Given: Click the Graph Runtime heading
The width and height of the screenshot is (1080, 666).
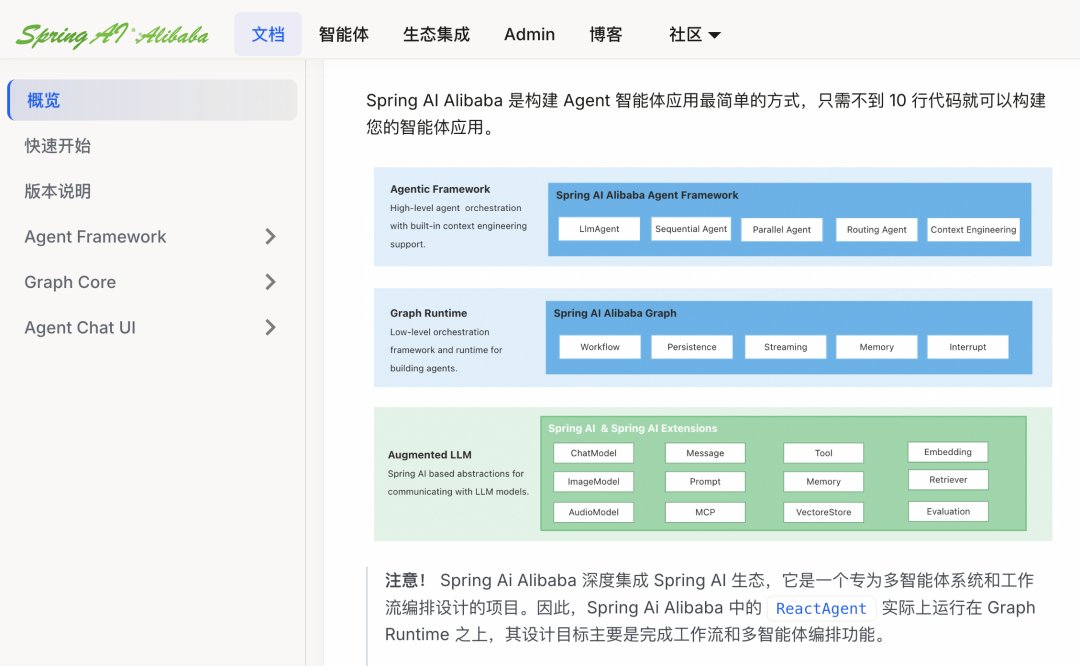Looking at the screenshot, I should [428, 313].
